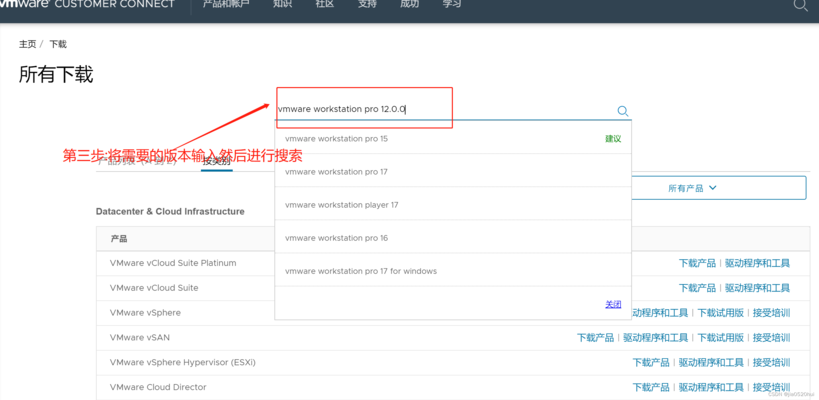
Task: Click 下载 in the breadcrumb
Action: pos(58,44)
